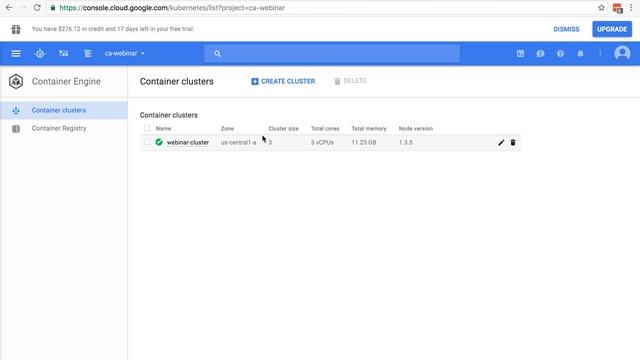Click the Node version column header
Image resolution: width=640 pixels, height=360 pixels.
(x=416, y=129)
